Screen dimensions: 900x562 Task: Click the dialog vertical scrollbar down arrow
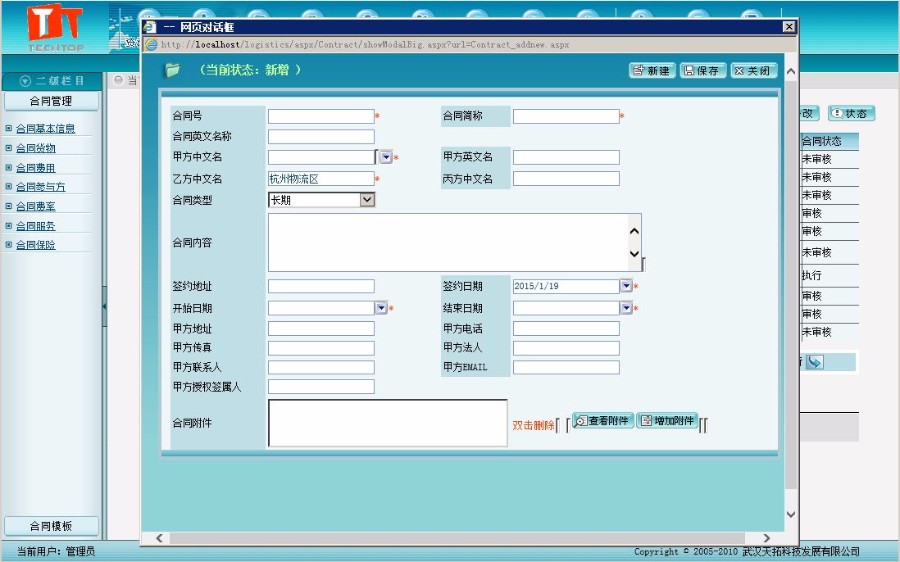pos(790,514)
